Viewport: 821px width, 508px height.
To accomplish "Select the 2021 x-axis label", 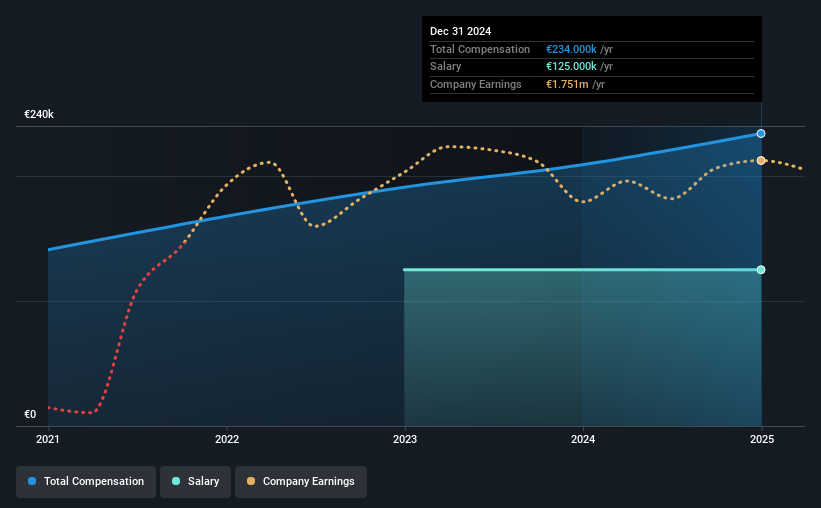I will [x=48, y=439].
